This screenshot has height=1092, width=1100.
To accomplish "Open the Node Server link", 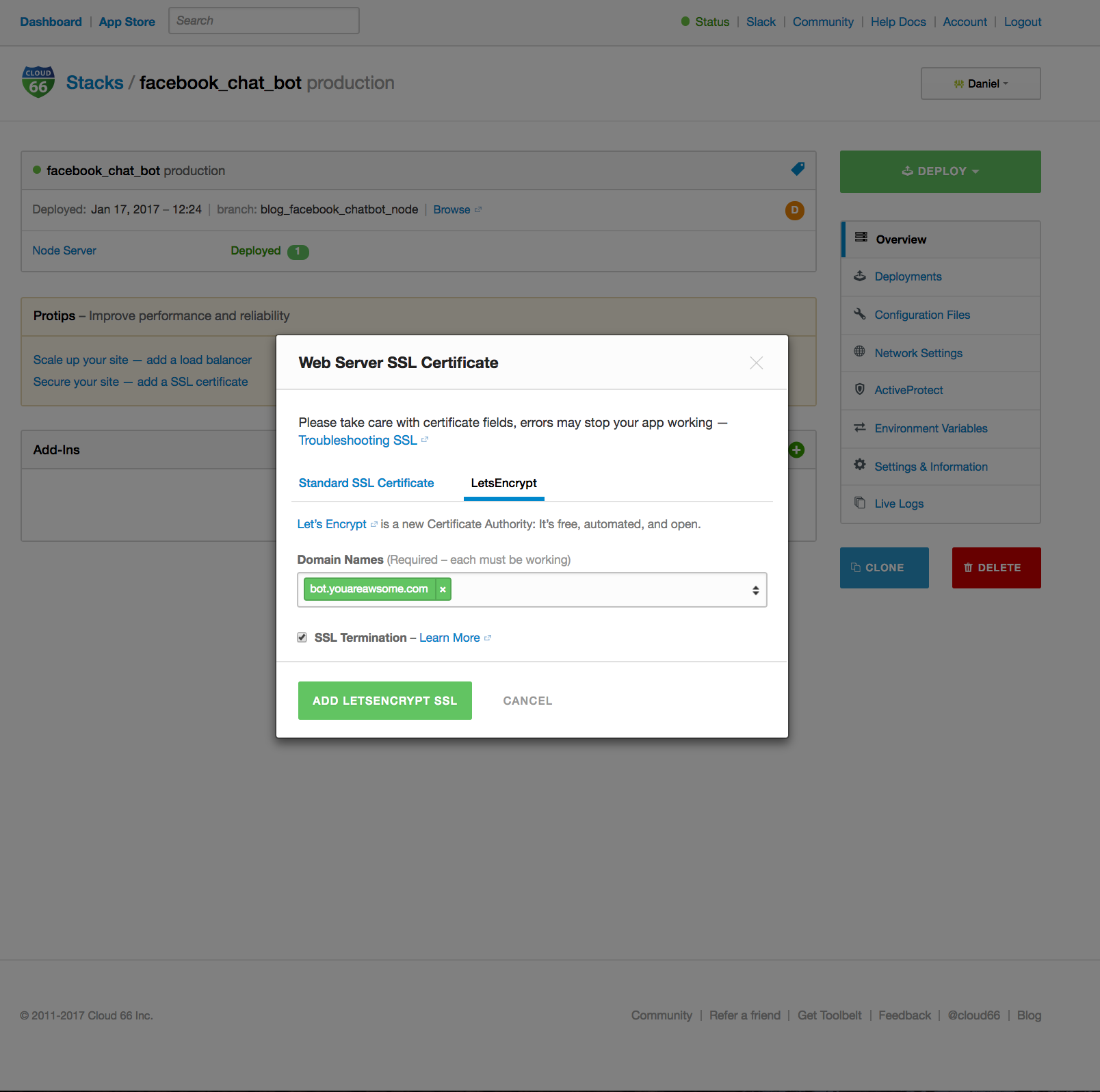I will 64,250.
